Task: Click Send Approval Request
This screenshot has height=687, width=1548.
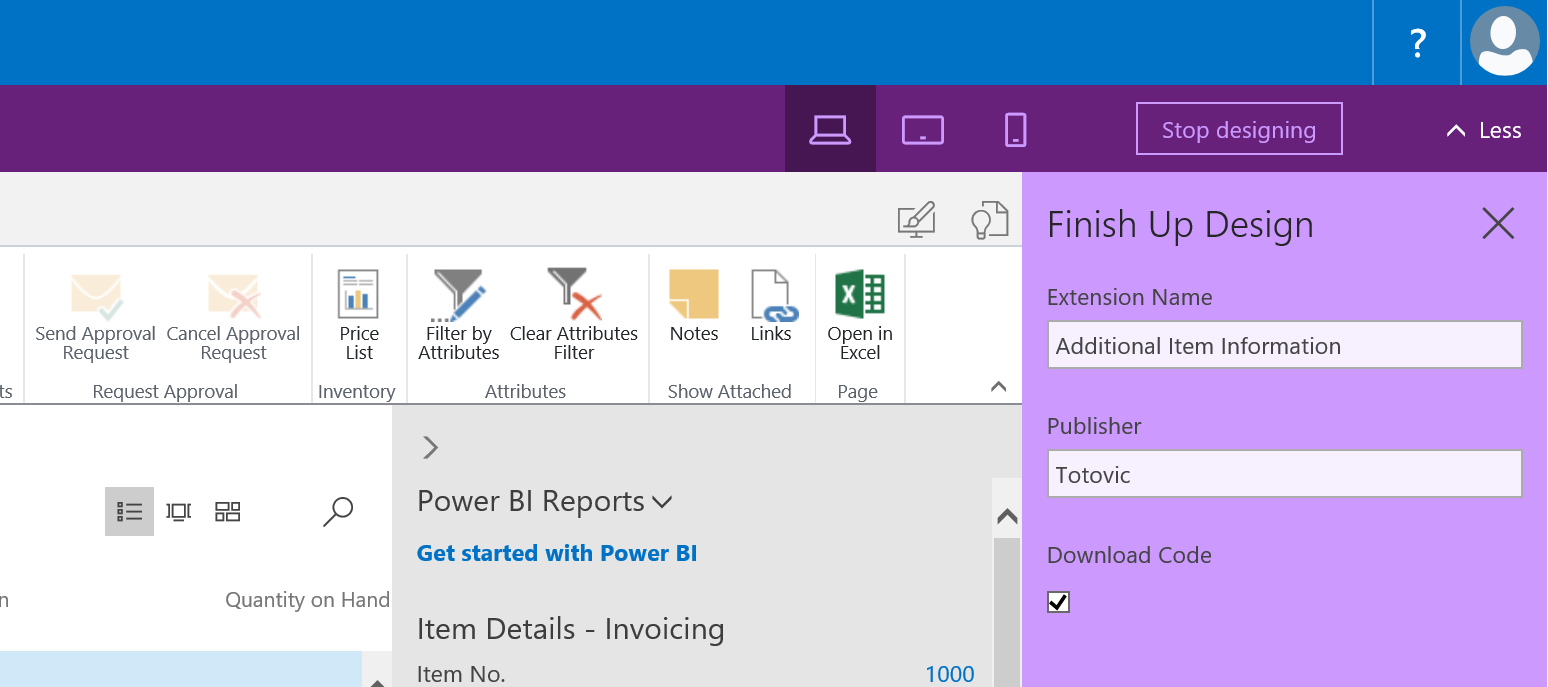Action: (96, 316)
